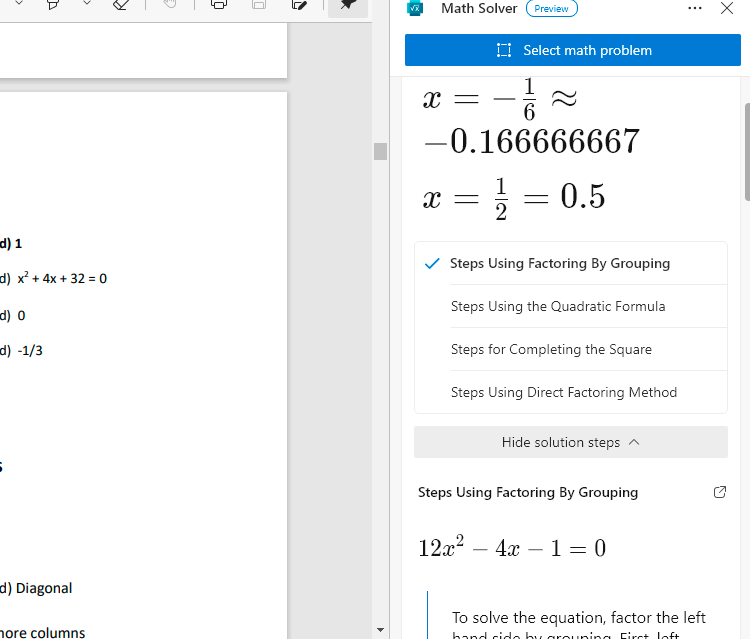Open the Highlight color dropdown arrow
Image resolution: width=750 pixels, height=639 pixels.
pyautogui.click(x=87, y=3)
